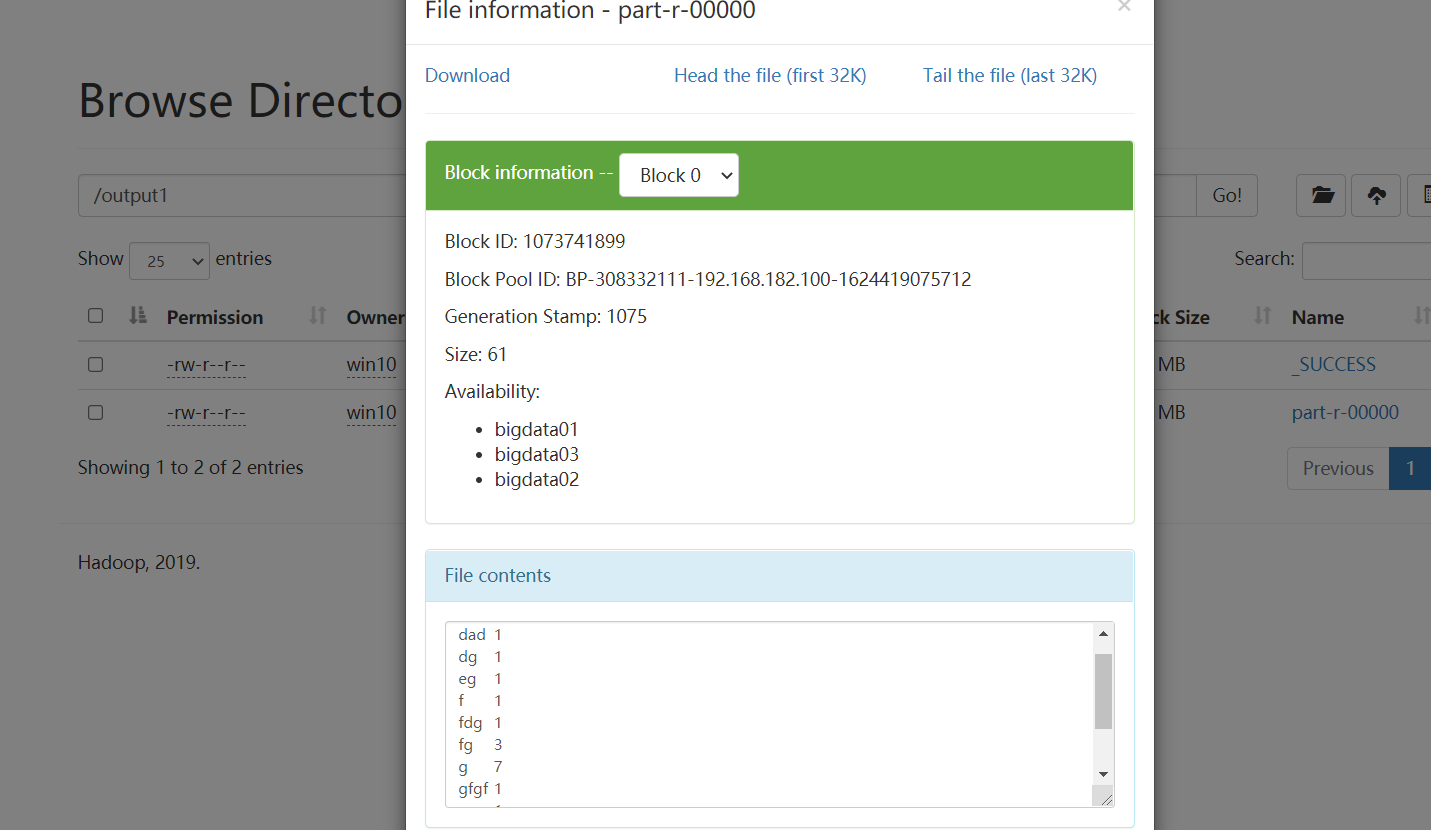This screenshot has width=1431, height=830.
Task: Click the /output1 path input field
Action: [242, 196]
